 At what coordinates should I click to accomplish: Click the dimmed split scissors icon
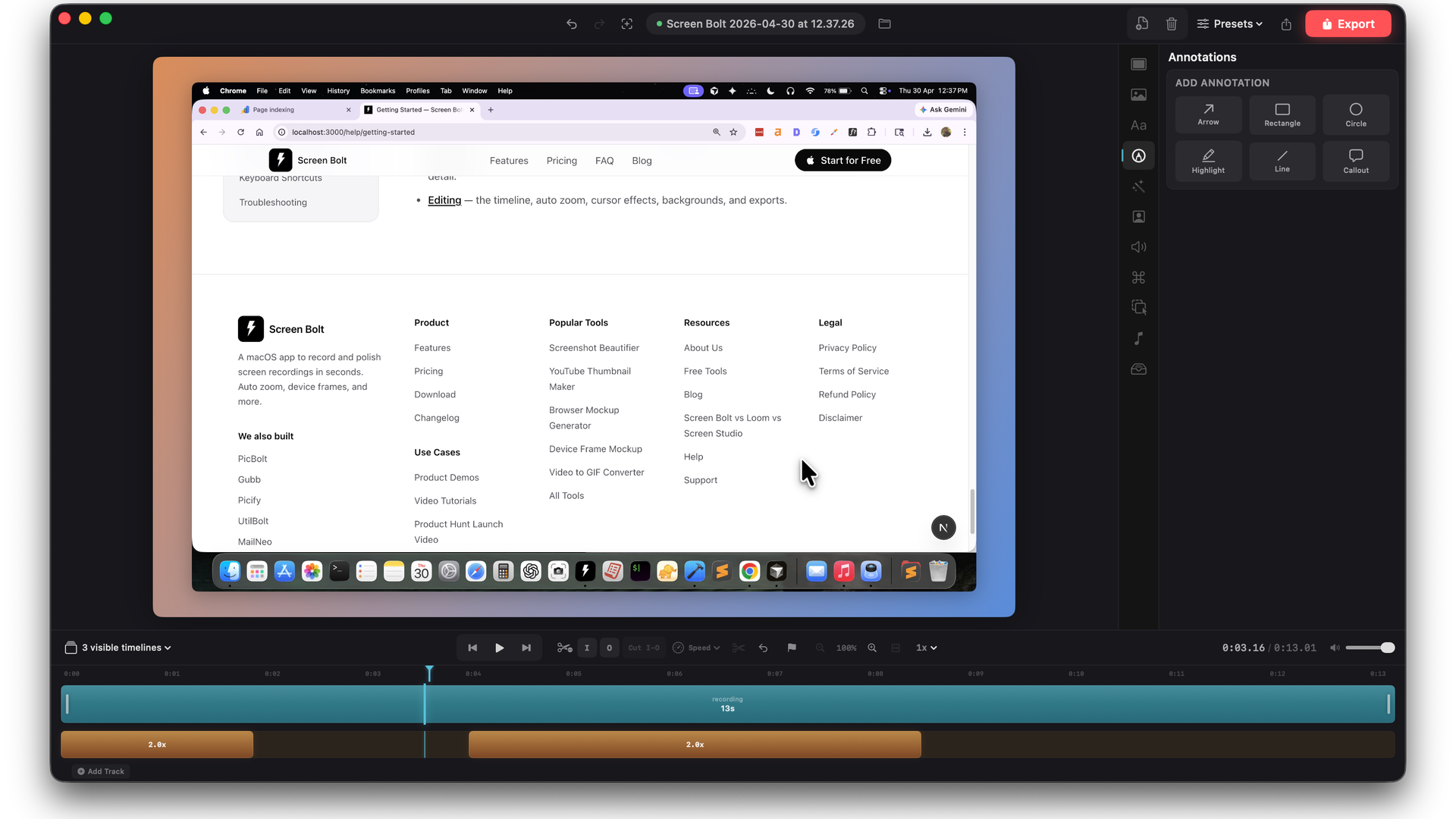(739, 648)
